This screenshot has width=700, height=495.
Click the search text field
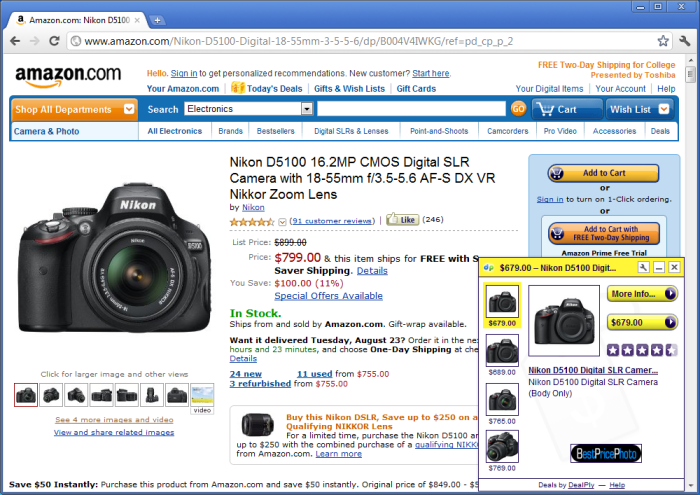click(x=411, y=108)
